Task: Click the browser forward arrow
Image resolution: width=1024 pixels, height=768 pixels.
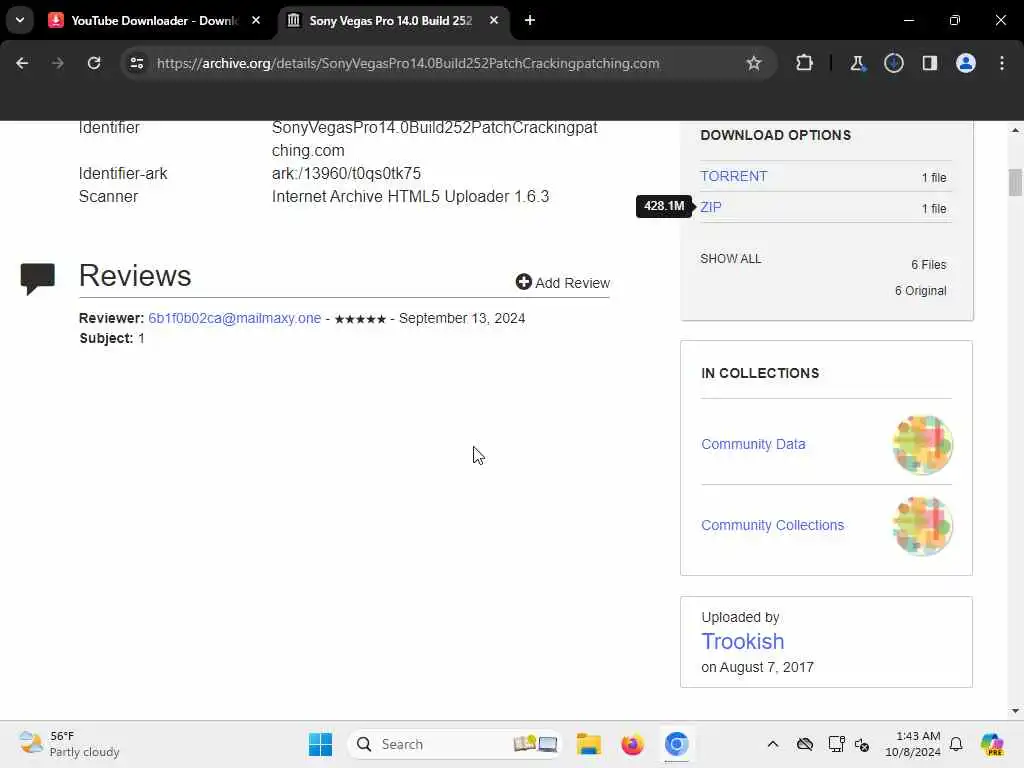Action: tap(57, 63)
